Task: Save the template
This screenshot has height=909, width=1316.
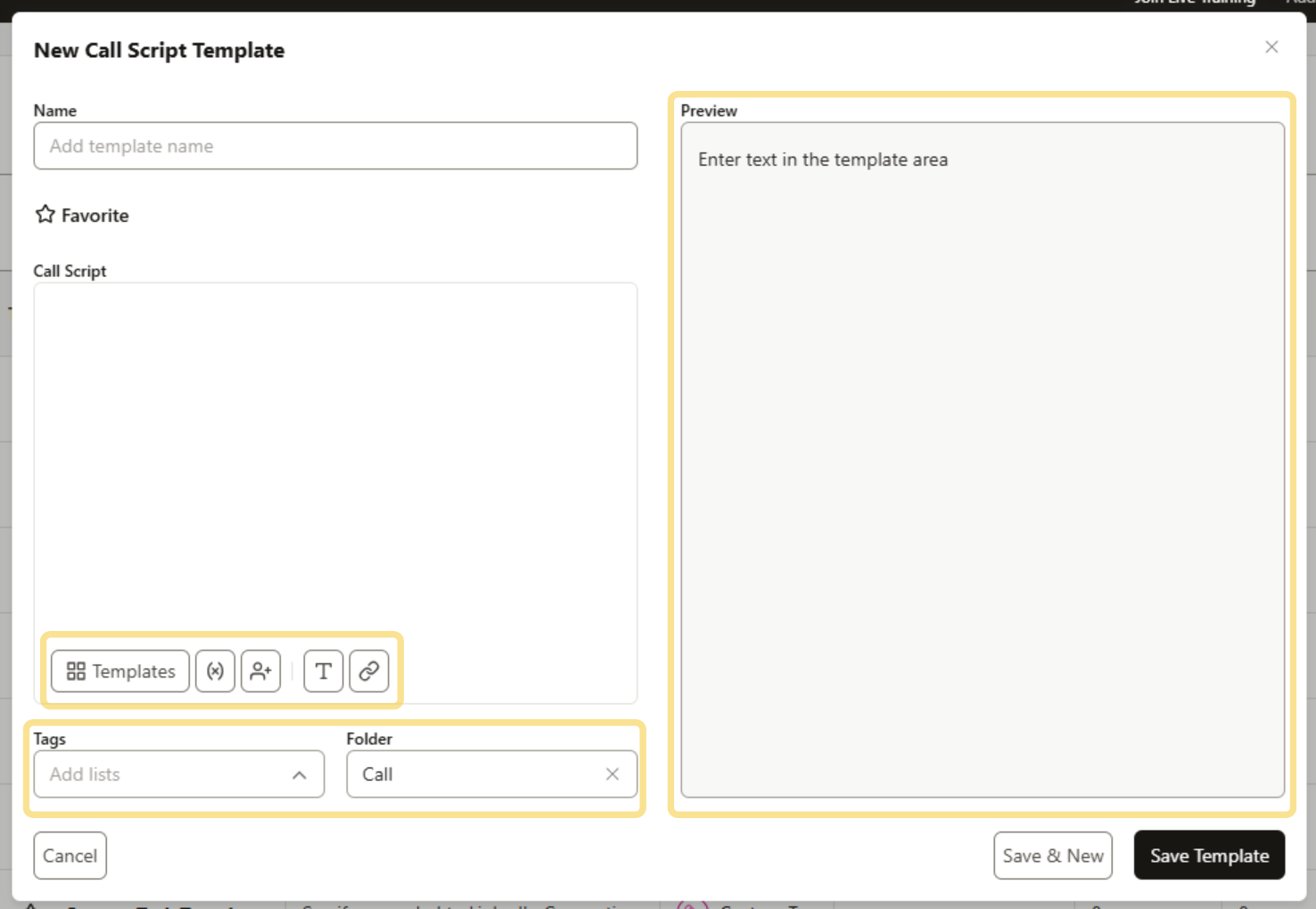Action: click(x=1209, y=855)
